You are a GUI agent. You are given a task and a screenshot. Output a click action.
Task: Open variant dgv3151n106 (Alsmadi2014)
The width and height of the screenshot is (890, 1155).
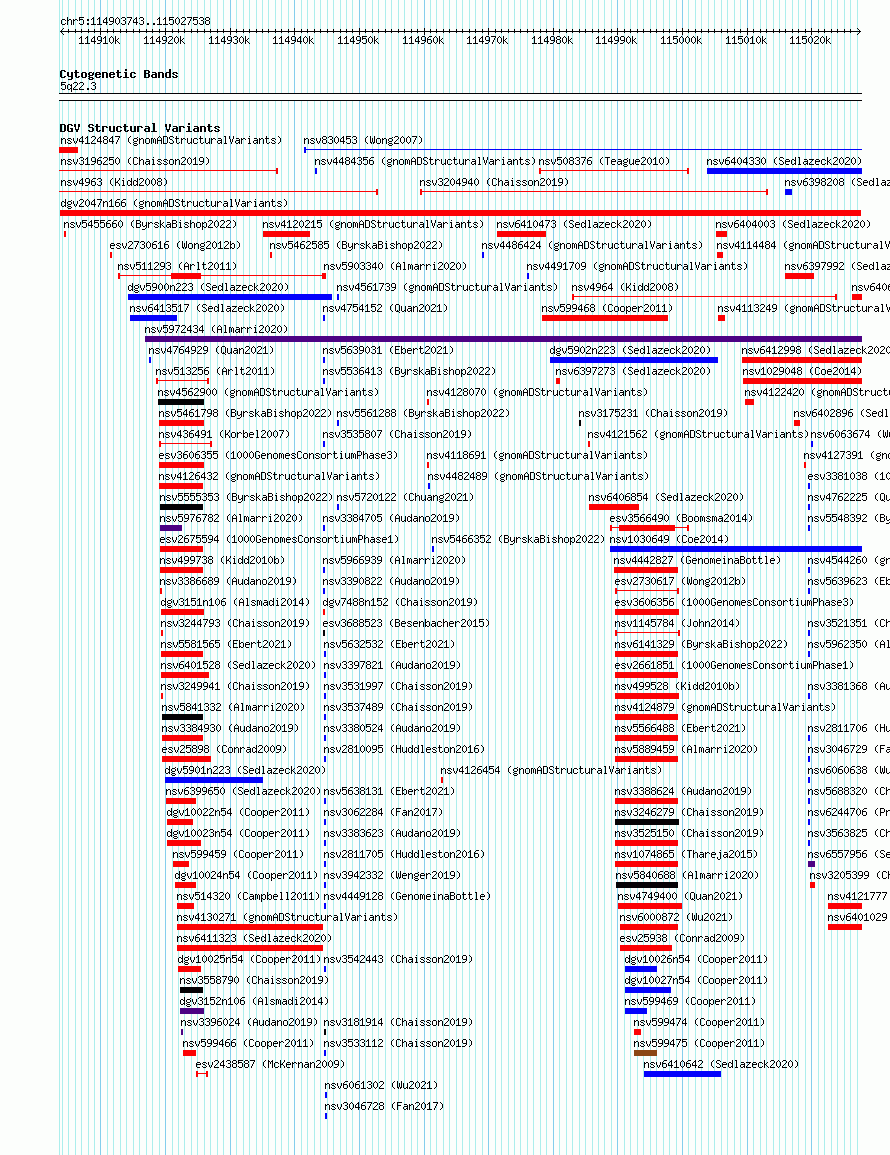[x=233, y=602]
